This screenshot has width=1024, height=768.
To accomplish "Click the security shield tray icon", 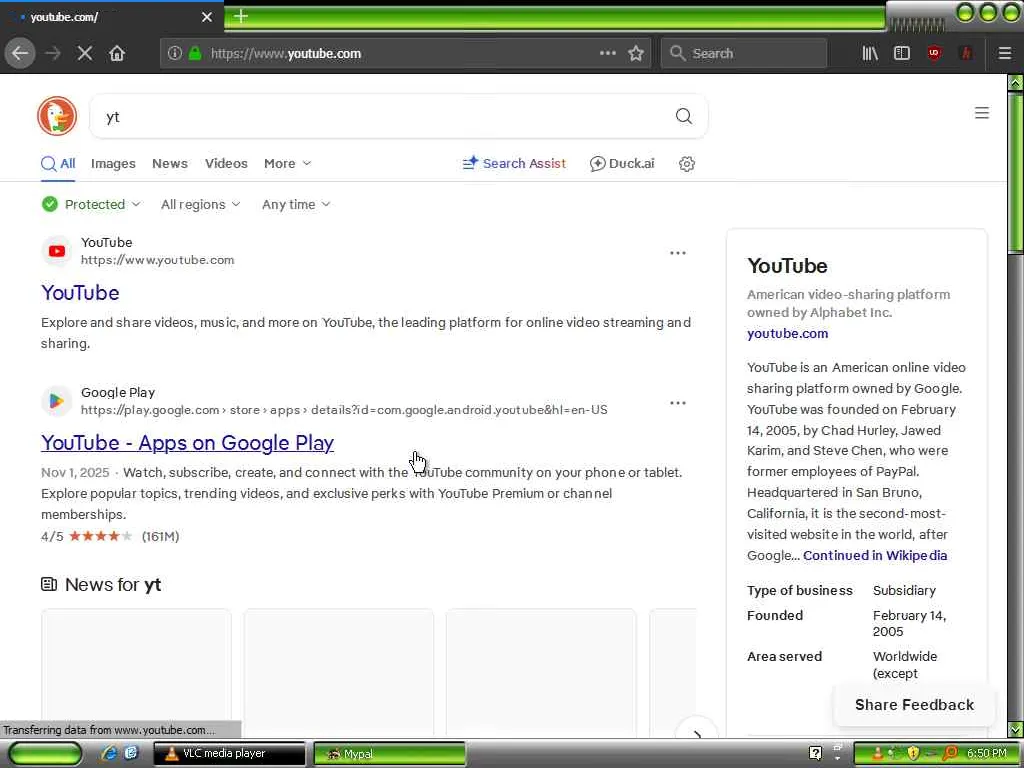I will [x=913, y=754].
